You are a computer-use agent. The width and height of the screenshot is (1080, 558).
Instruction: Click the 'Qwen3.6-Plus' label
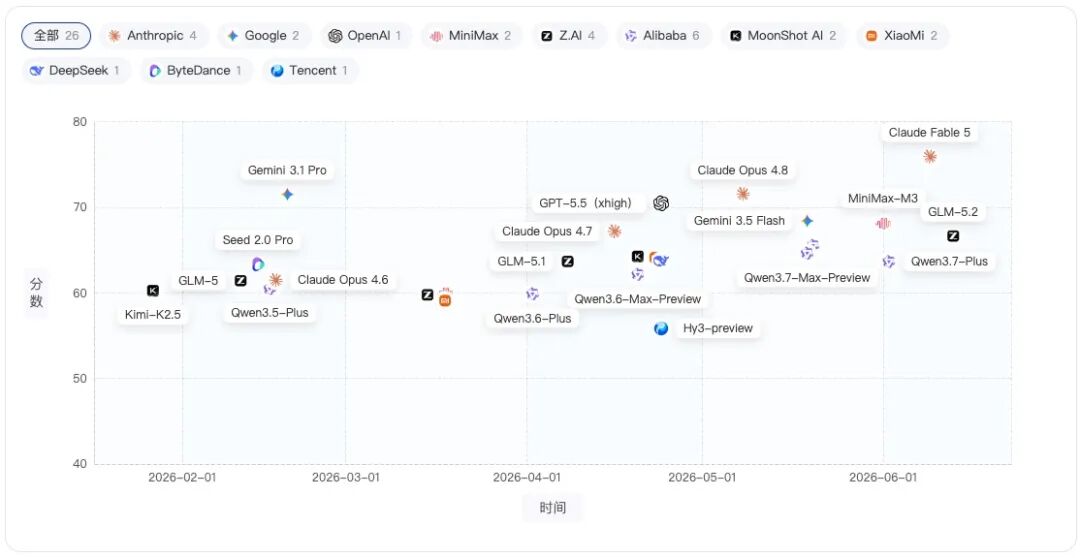pyautogui.click(x=532, y=318)
